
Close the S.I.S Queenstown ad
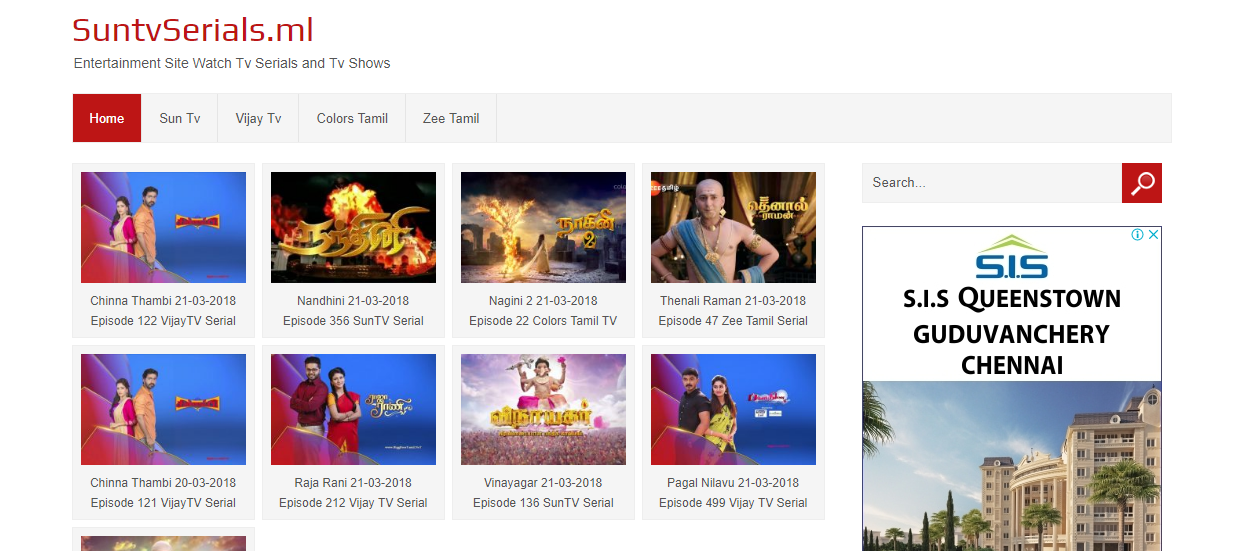pos(1153,235)
